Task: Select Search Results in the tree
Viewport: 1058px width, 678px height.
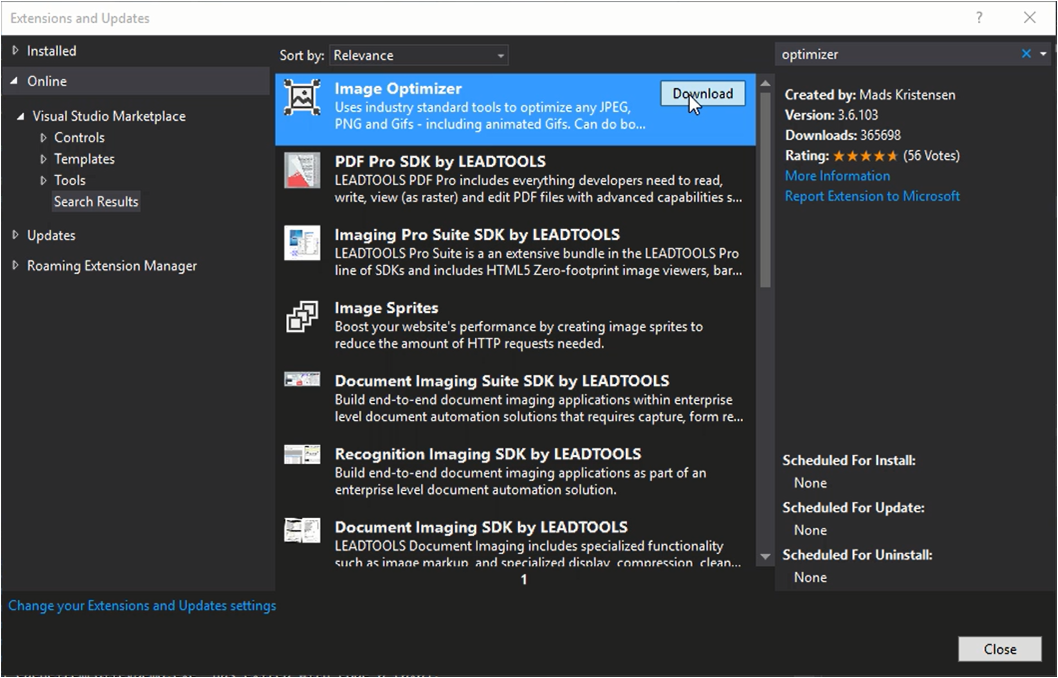Action: (x=96, y=201)
